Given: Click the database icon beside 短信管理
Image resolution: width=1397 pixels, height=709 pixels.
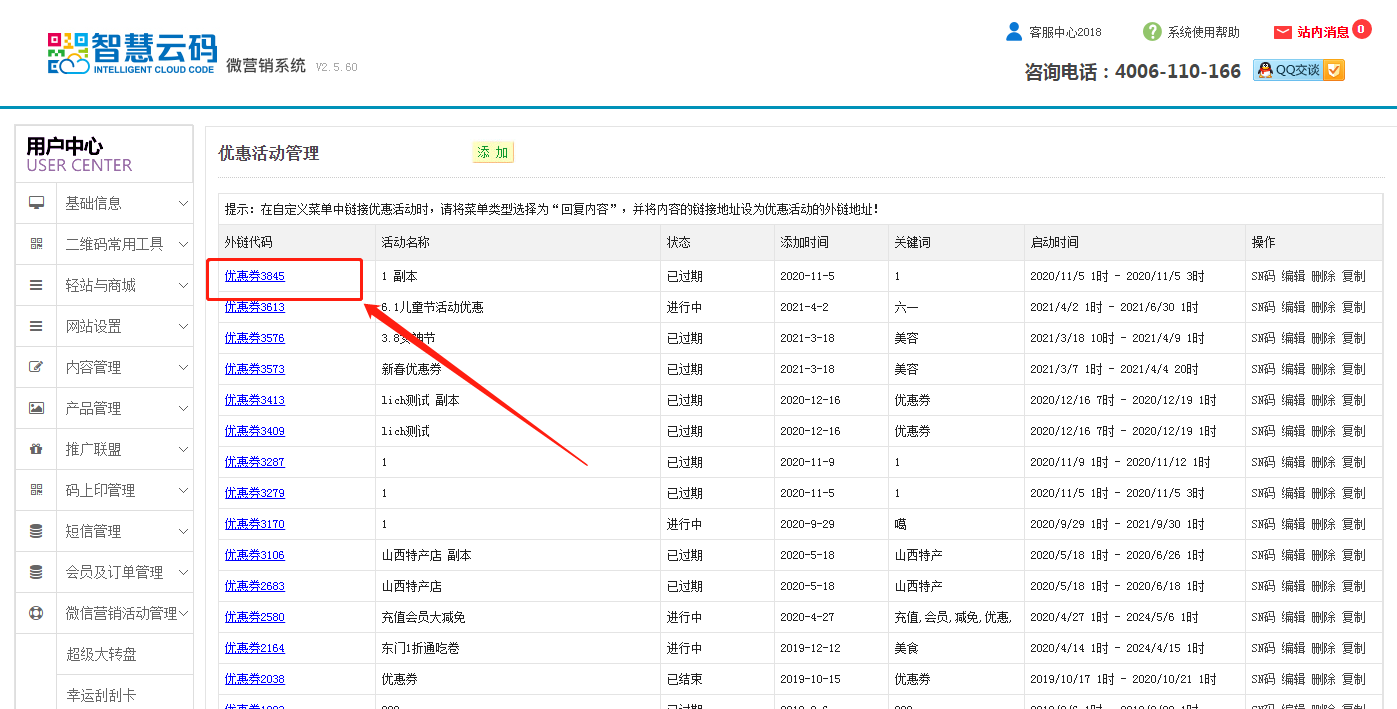Looking at the screenshot, I should (x=37, y=531).
